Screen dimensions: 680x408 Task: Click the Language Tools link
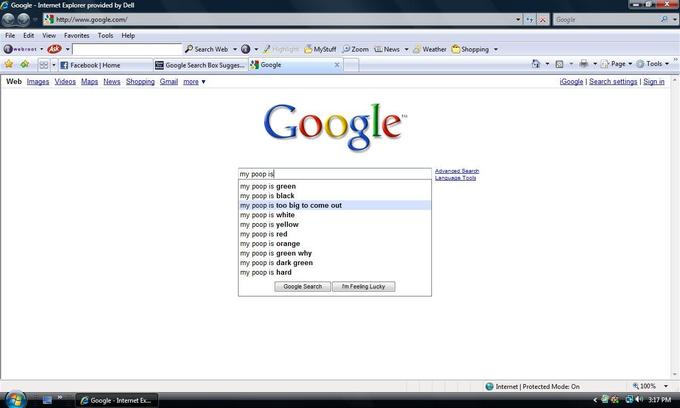[455, 178]
